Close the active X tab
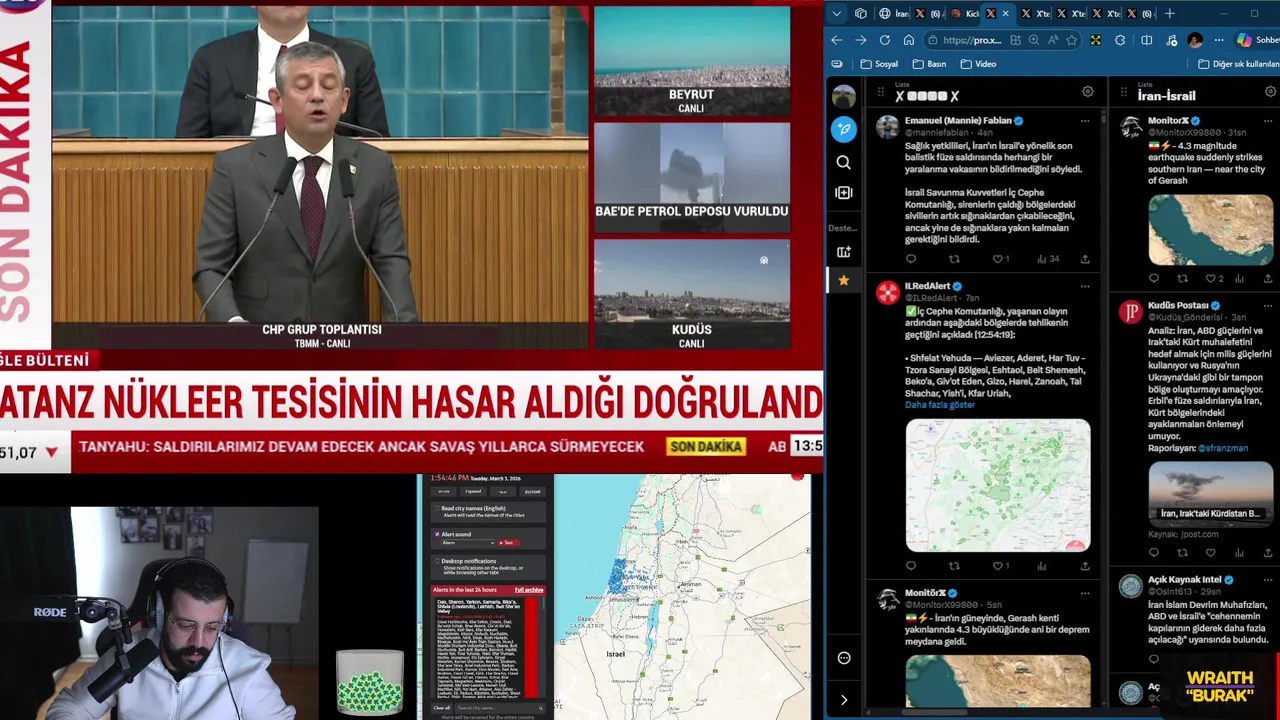This screenshot has width=1280, height=720. point(1006,13)
